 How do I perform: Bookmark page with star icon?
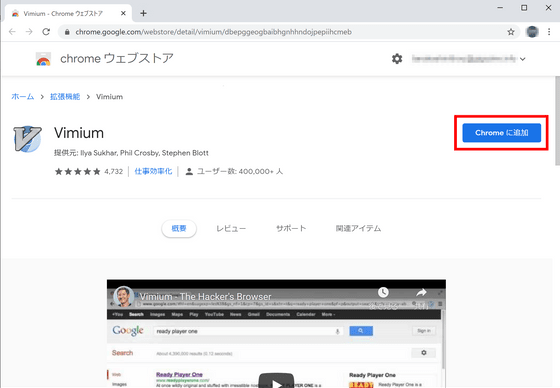(x=511, y=32)
